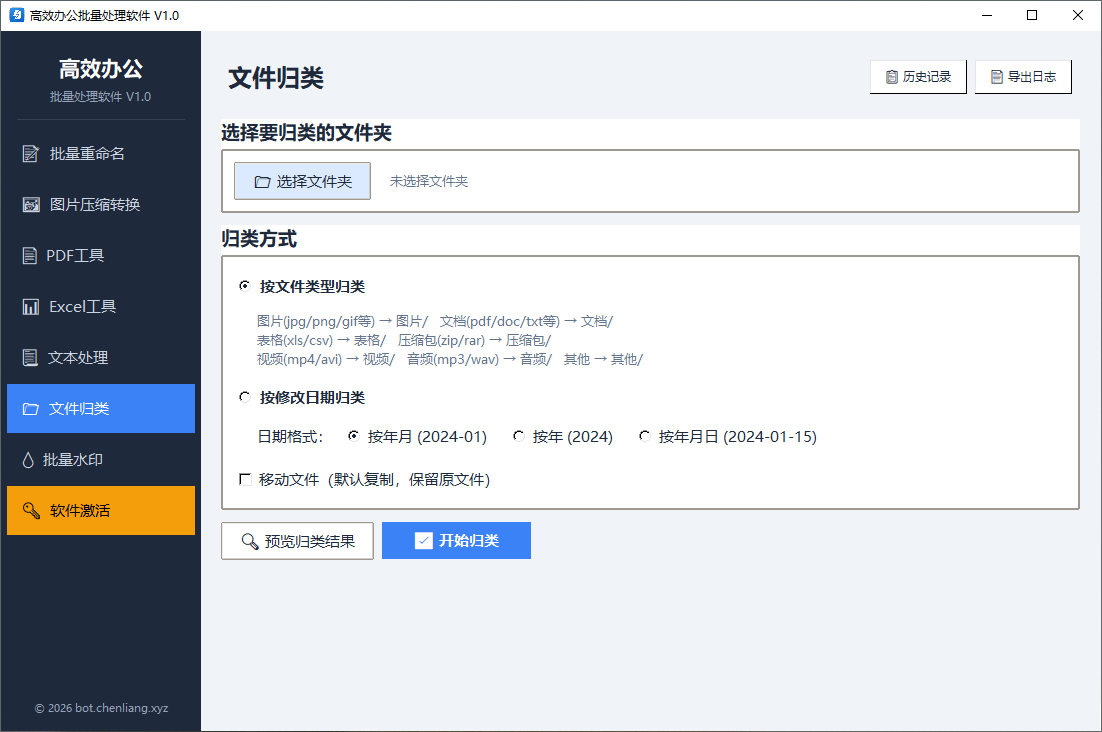Click the magnifier icon on 预览归类结果
The image size is (1102, 732).
tap(249, 541)
